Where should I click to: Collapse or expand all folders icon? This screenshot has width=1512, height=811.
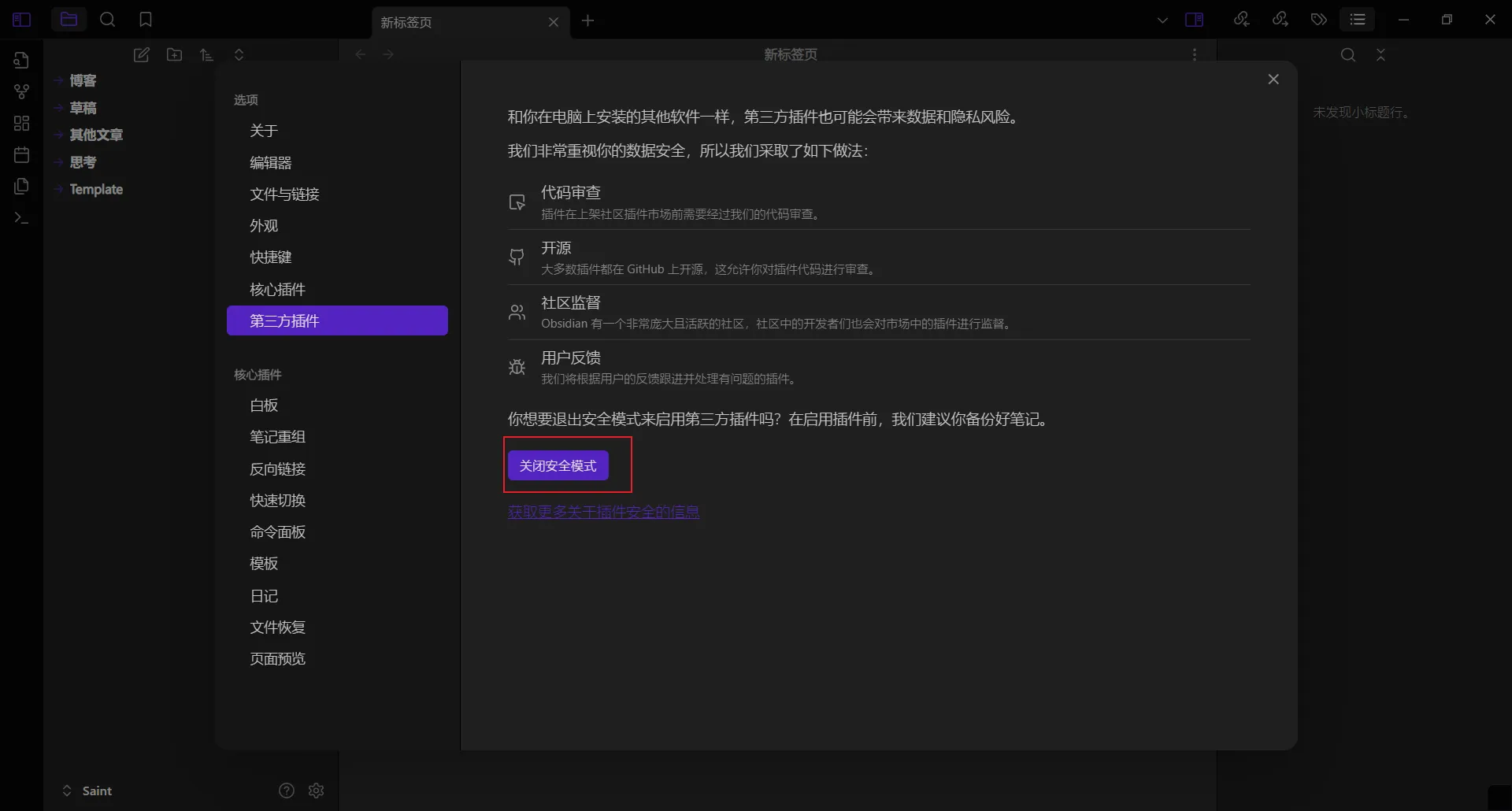[239, 54]
